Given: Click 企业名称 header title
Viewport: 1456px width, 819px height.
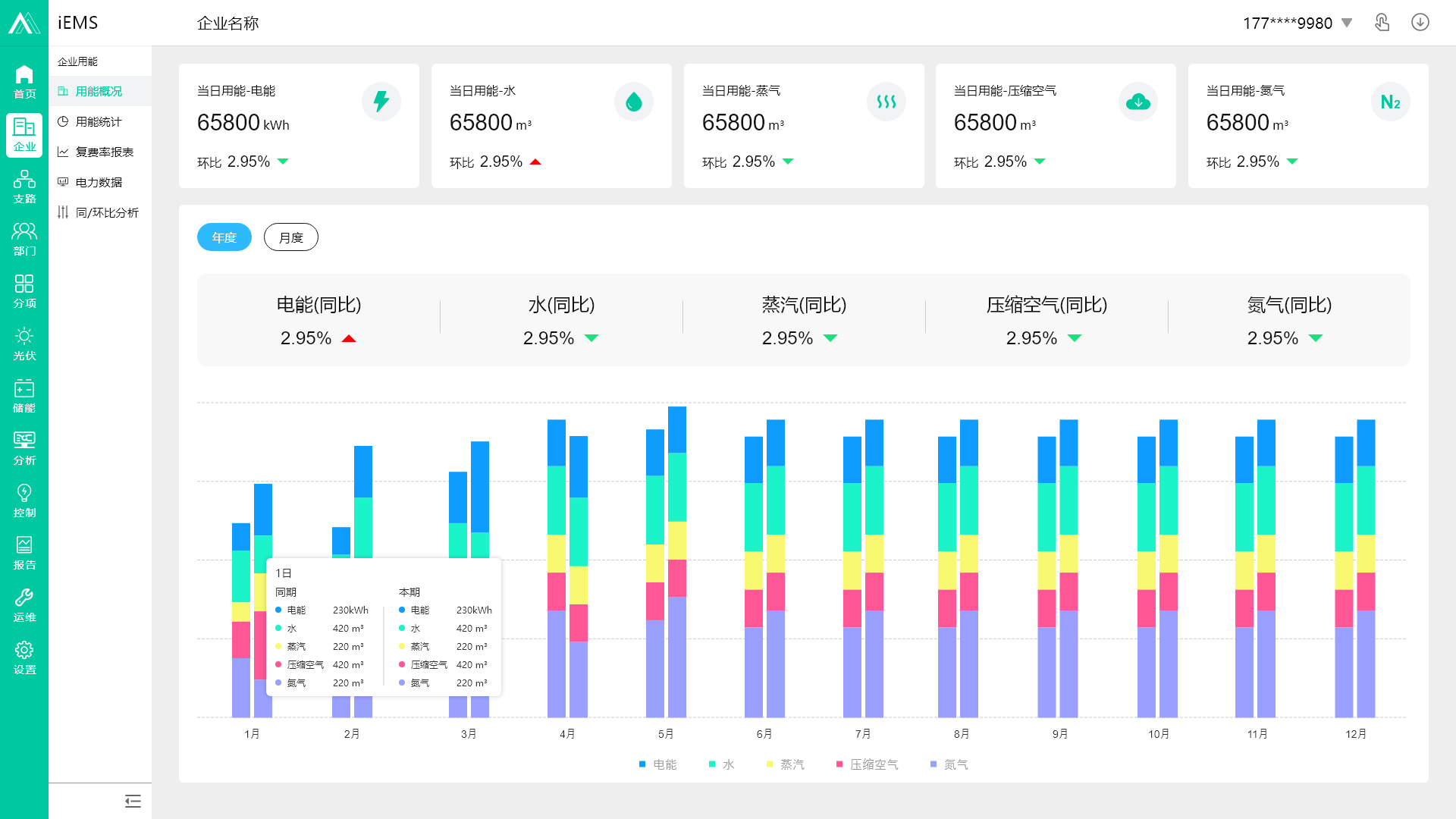Looking at the screenshot, I should pyautogui.click(x=228, y=24).
